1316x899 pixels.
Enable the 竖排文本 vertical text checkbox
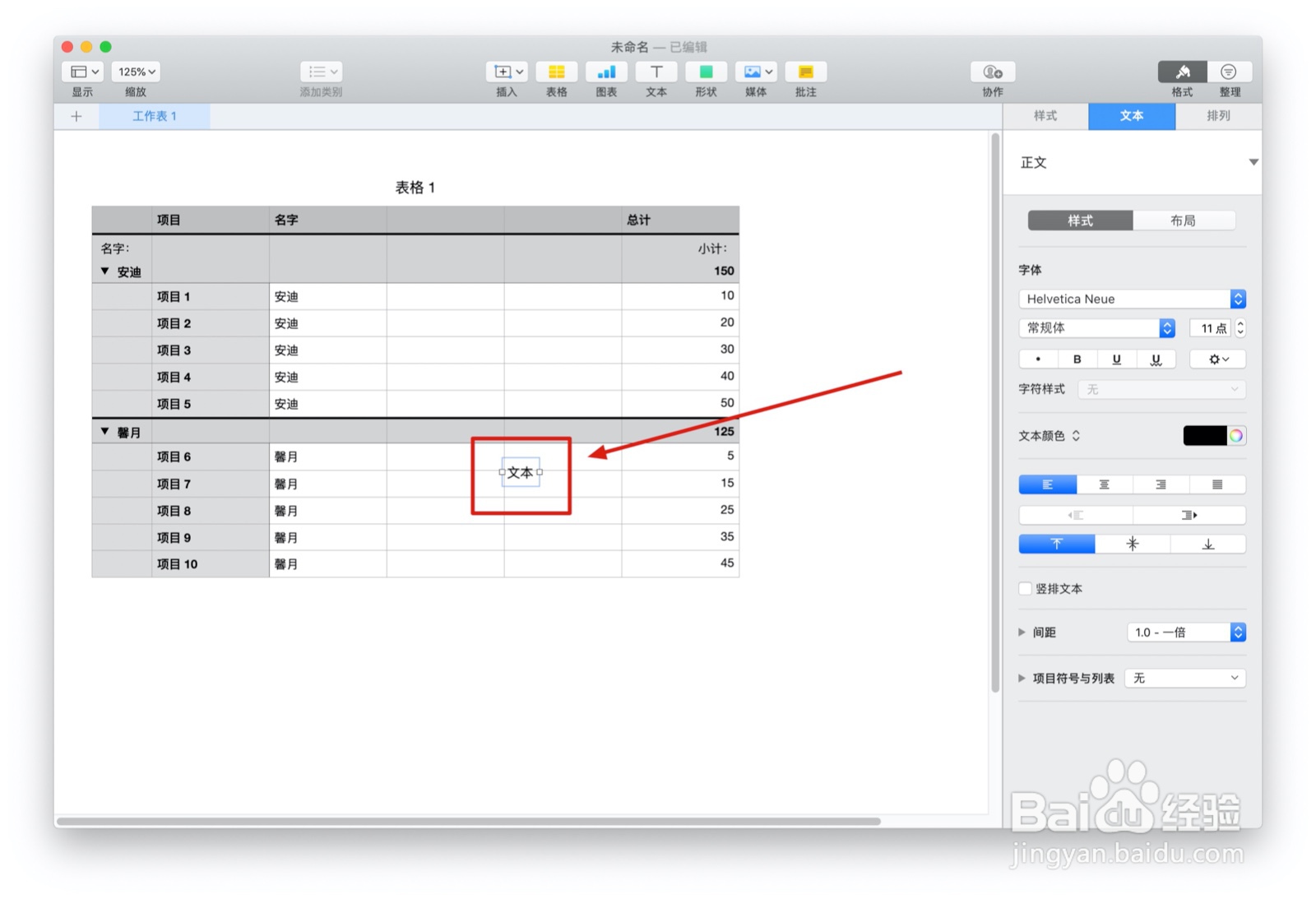pyautogui.click(x=1026, y=588)
